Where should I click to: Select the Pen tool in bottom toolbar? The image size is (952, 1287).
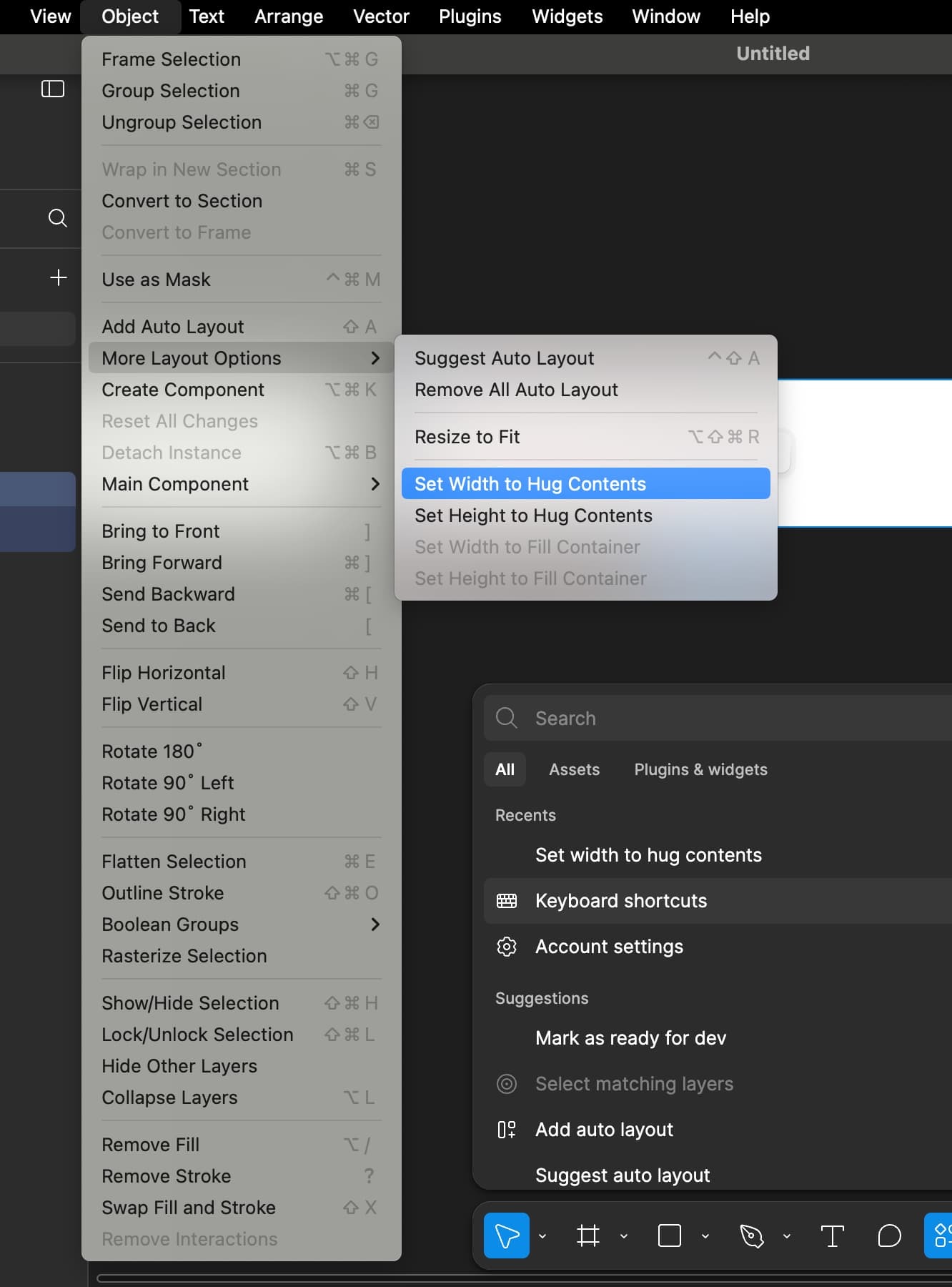tap(751, 1236)
